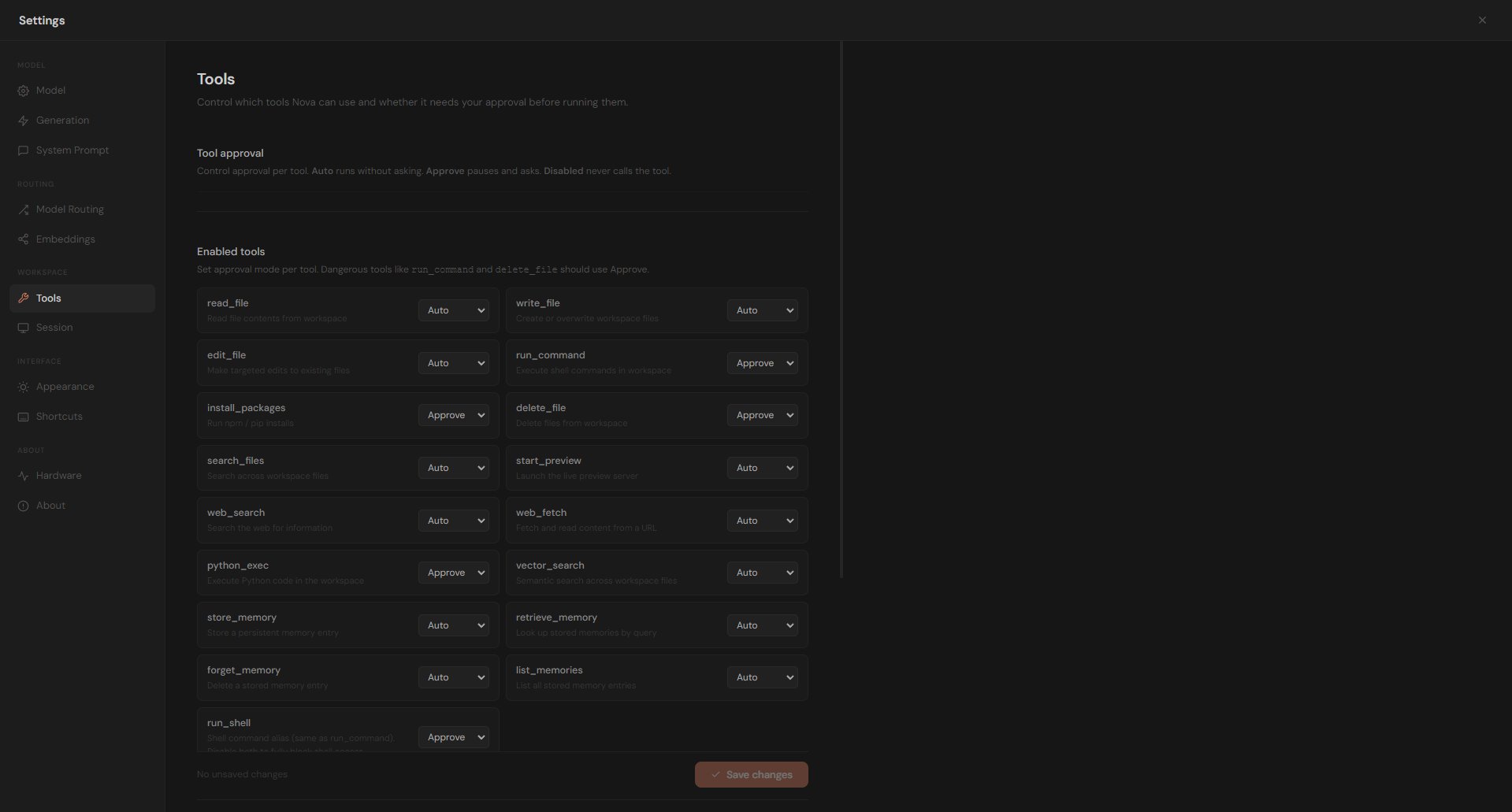Open store_memory approval dropdown
The image size is (1512, 812).
click(x=454, y=625)
